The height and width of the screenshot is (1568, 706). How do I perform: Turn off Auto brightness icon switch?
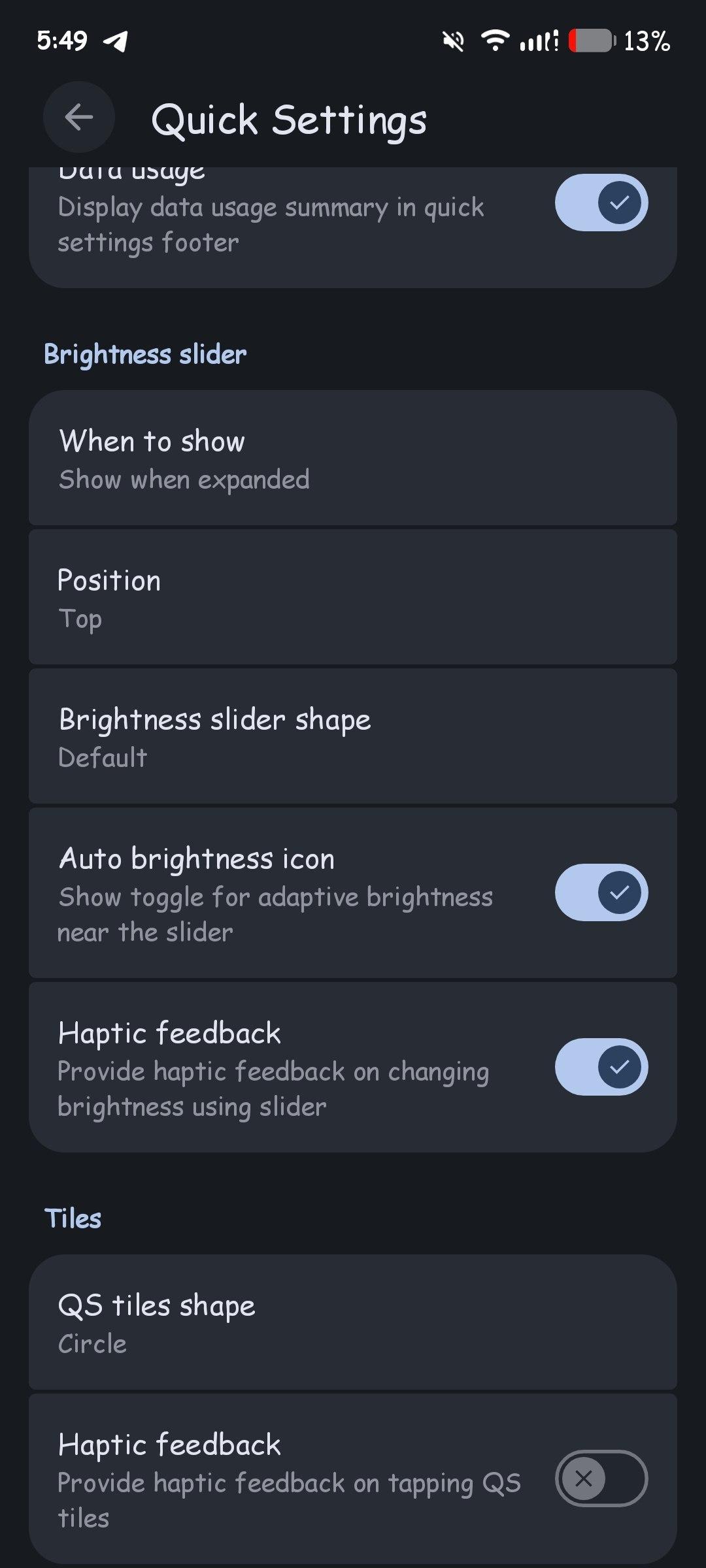click(x=601, y=892)
